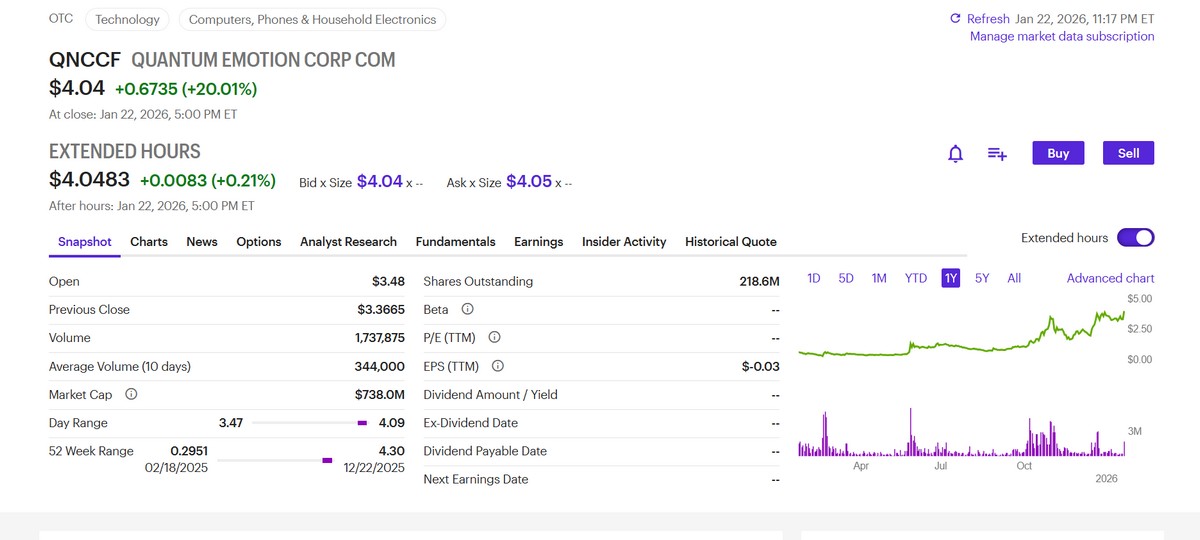This screenshot has width=1200, height=540.
Task: Select the 5Y chart range
Action: coord(982,278)
